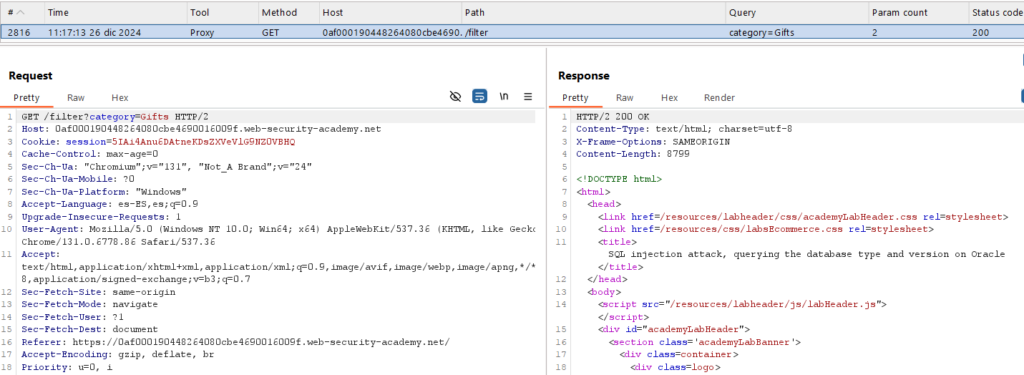Image resolution: width=1024 pixels, height=375 pixels.
Task: Click the Sec-Fetch-User: ?1 line
Action: point(72,317)
